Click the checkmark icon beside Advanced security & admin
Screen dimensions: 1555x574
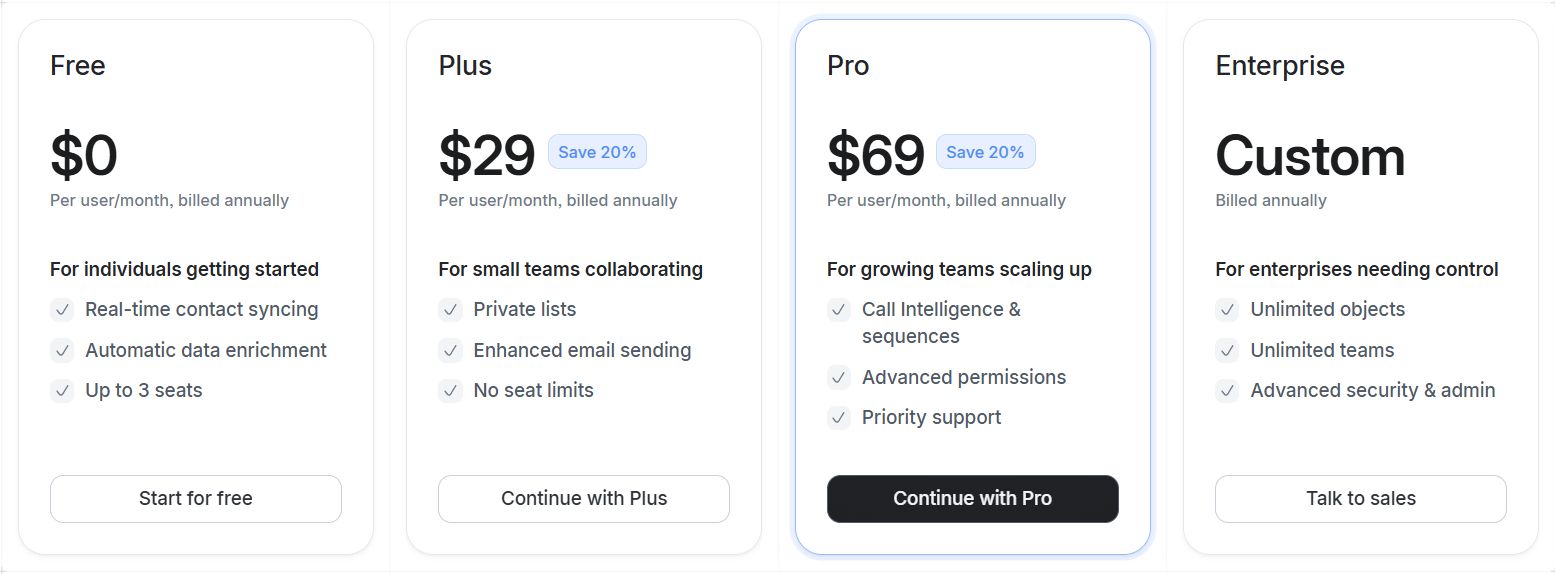(x=1227, y=391)
